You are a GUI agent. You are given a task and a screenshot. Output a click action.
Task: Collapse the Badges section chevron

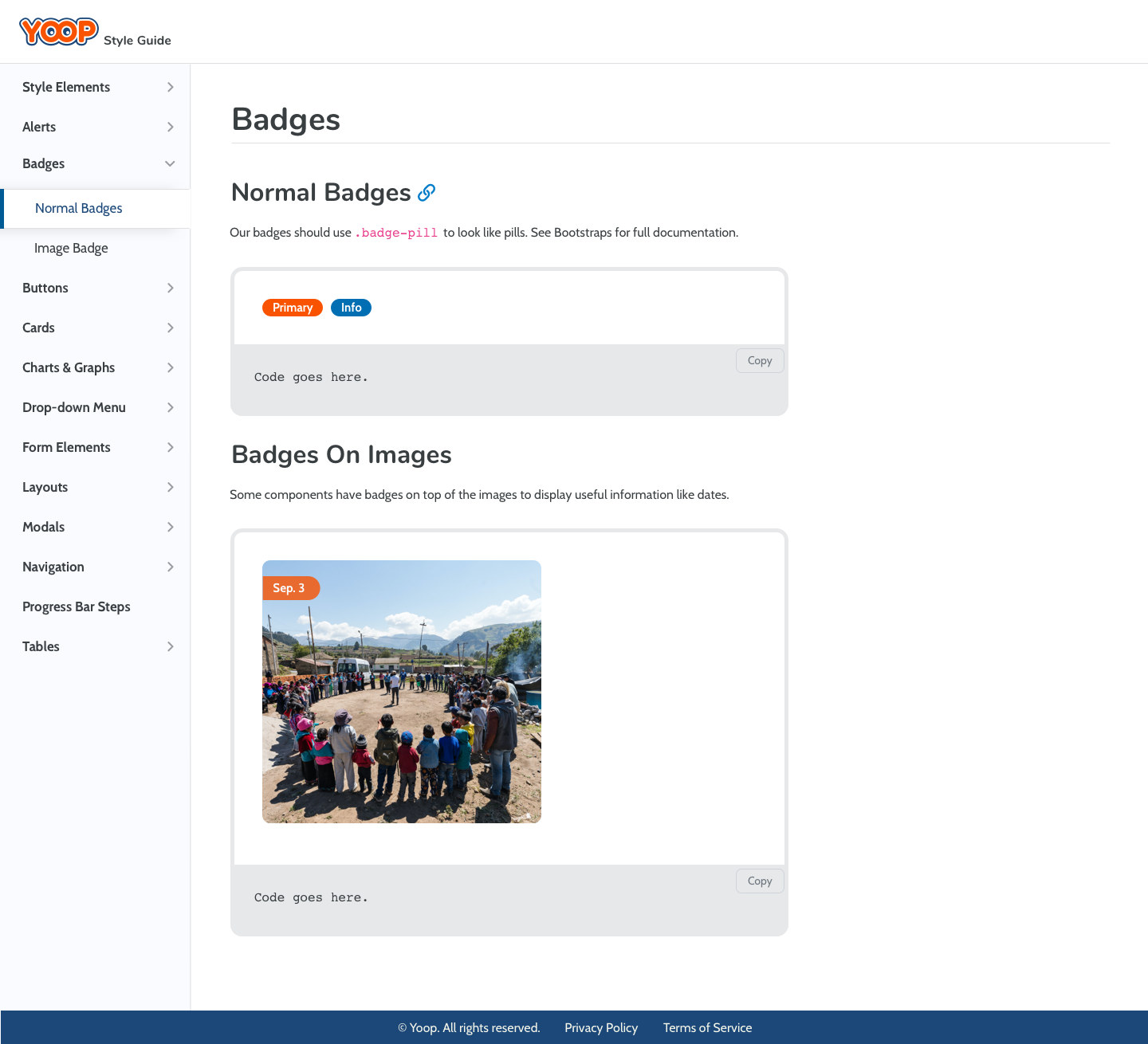click(x=170, y=163)
